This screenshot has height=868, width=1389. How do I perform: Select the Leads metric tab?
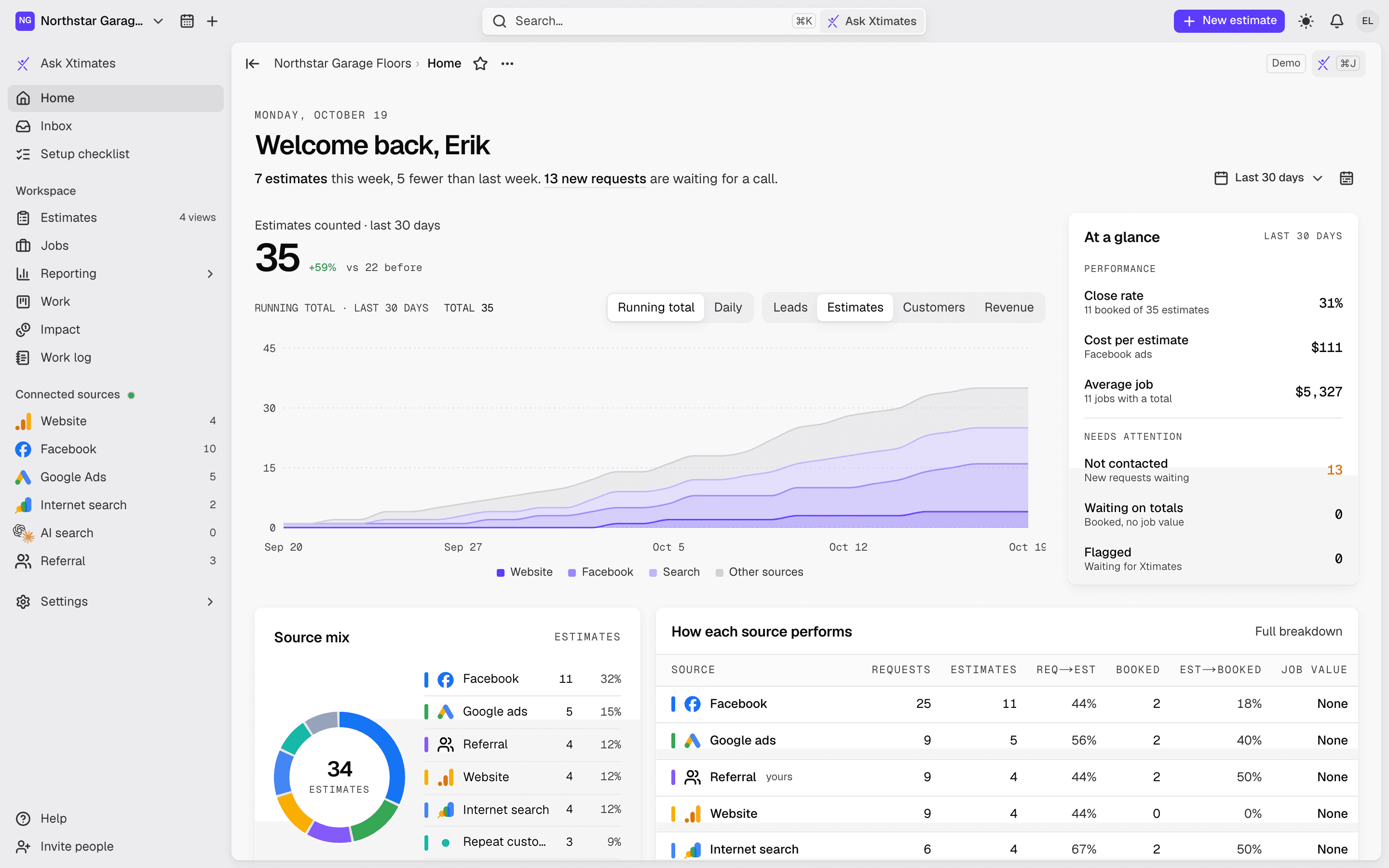790,307
